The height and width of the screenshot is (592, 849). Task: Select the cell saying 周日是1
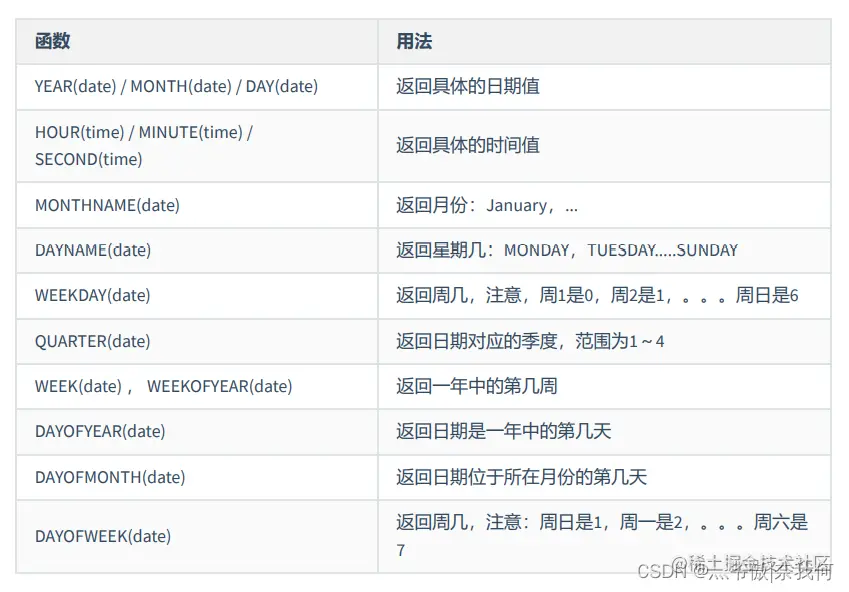coord(604,536)
